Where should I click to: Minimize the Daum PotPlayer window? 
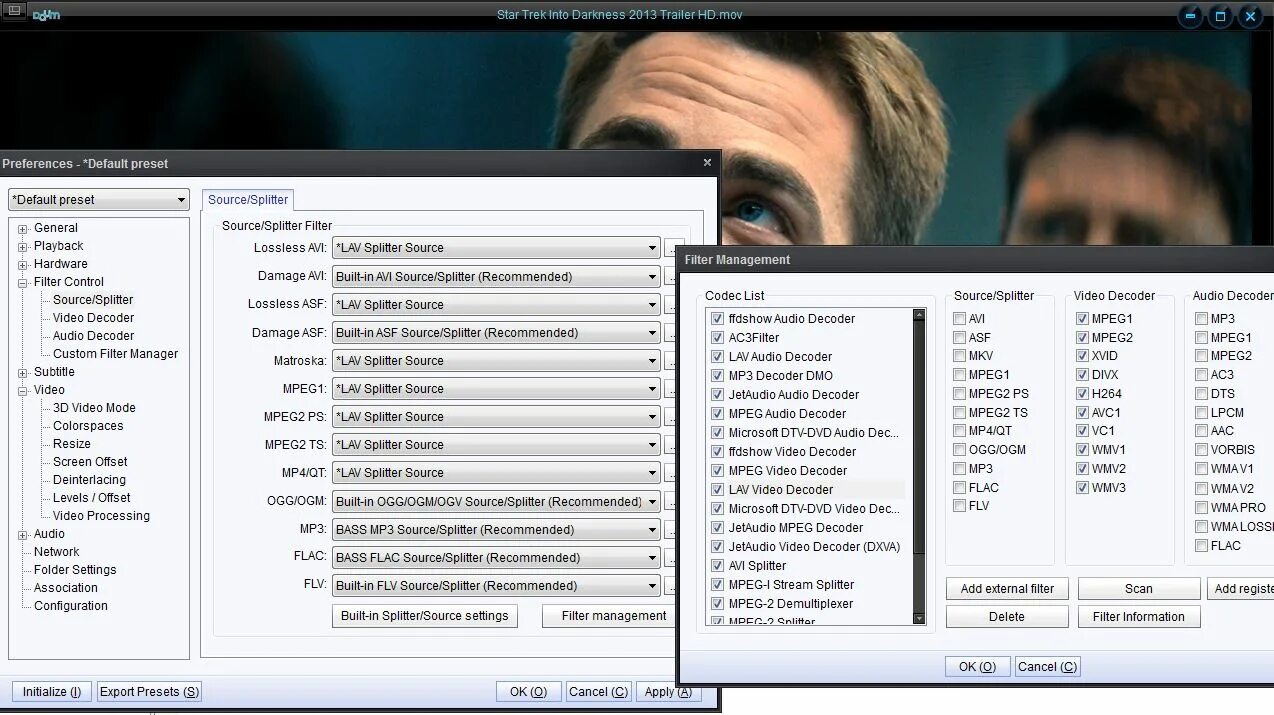tap(1190, 16)
